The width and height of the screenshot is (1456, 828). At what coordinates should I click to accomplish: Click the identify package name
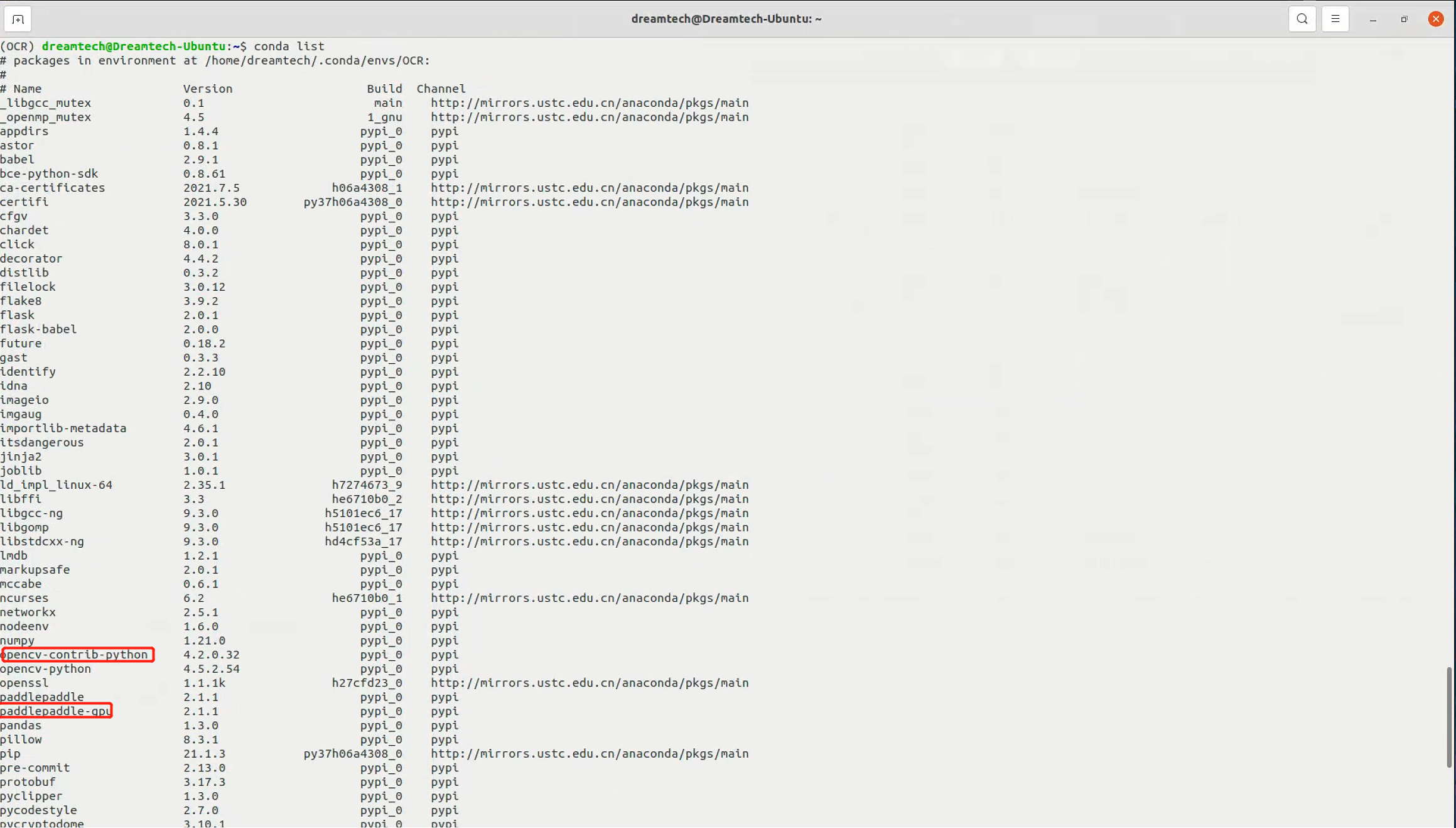[28, 372]
